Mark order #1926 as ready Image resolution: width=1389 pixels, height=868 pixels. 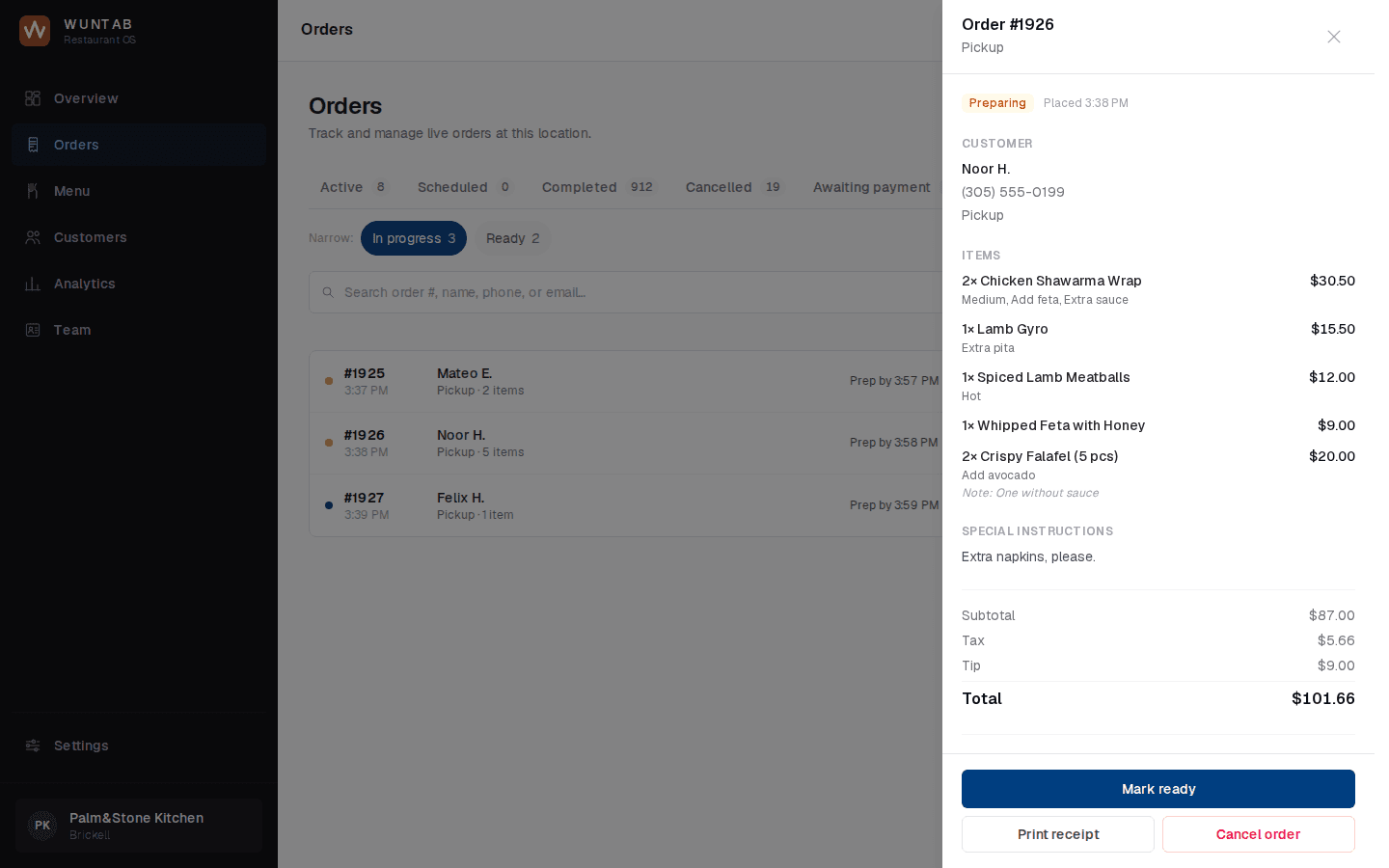point(1158,789)
